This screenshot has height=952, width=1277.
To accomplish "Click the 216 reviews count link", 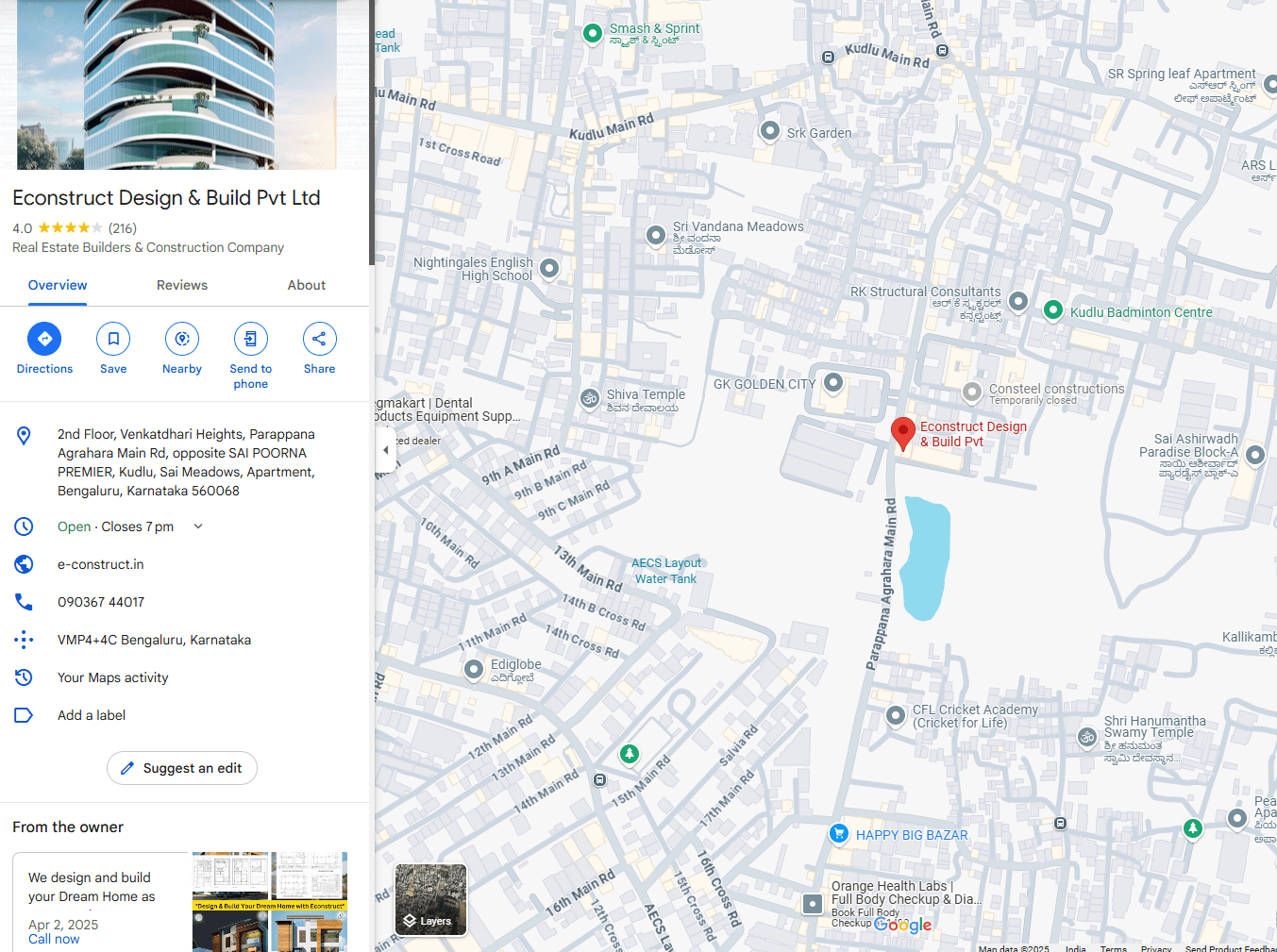I will (123, 228).
